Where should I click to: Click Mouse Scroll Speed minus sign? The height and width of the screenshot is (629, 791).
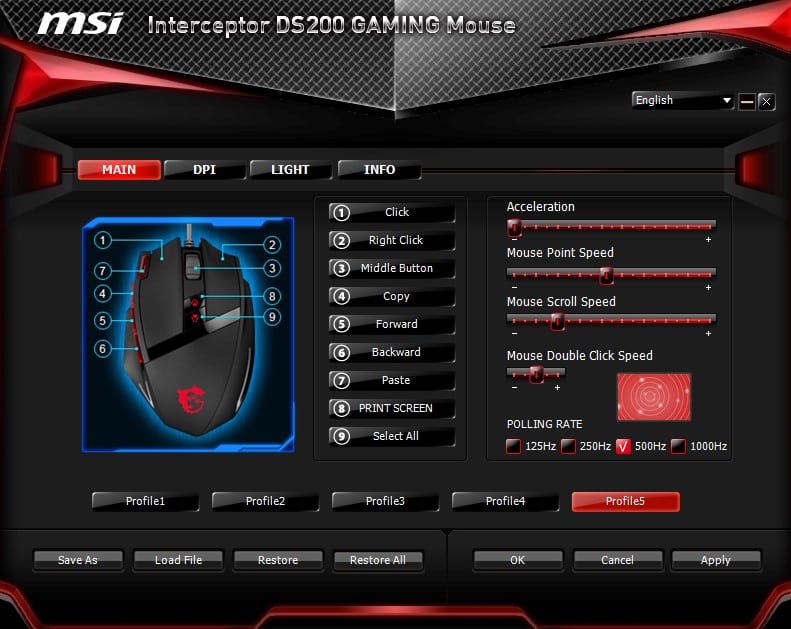click(x=514, y=334)
